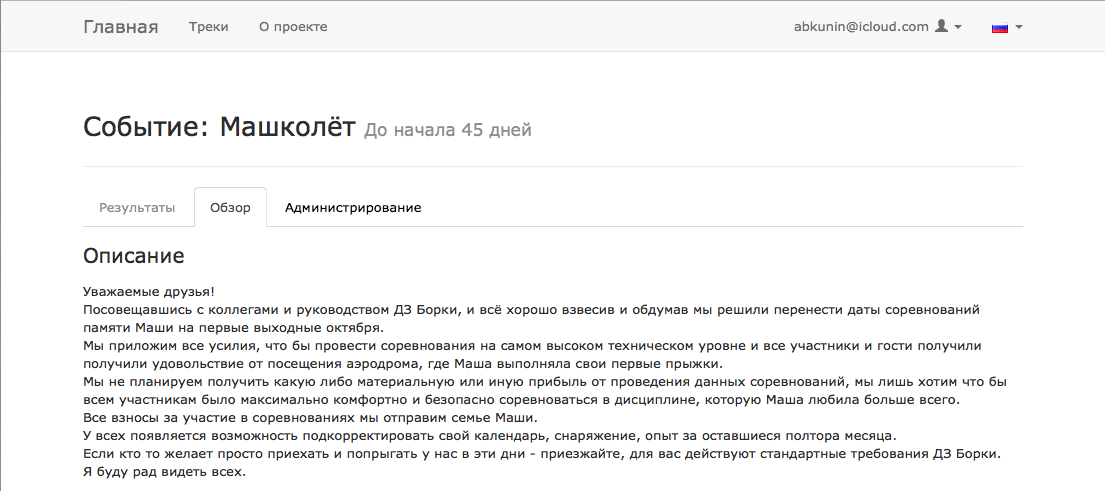Switch to the Результаты tab

137,208
